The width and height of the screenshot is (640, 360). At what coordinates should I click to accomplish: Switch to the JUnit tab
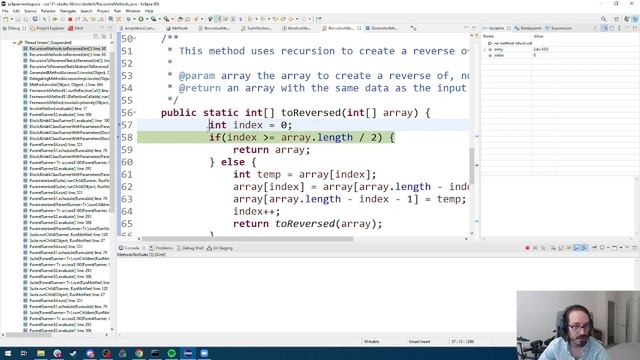click(76, 28)
